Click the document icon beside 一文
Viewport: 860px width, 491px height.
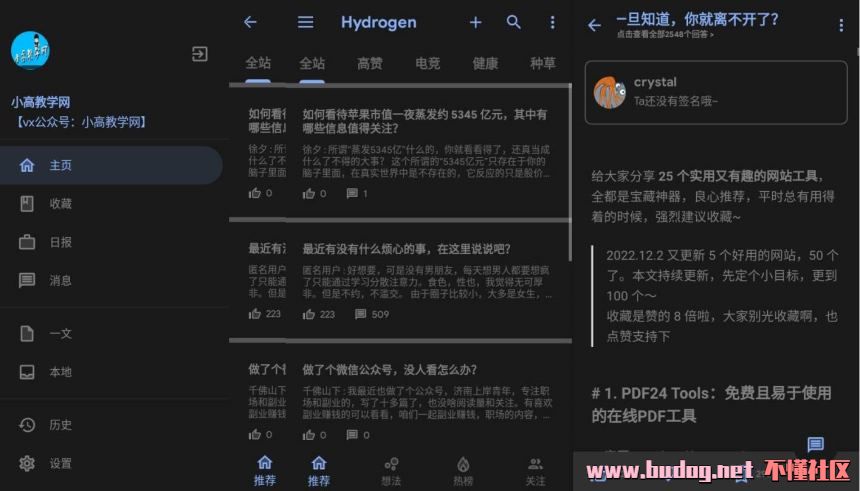click(27, 333)
